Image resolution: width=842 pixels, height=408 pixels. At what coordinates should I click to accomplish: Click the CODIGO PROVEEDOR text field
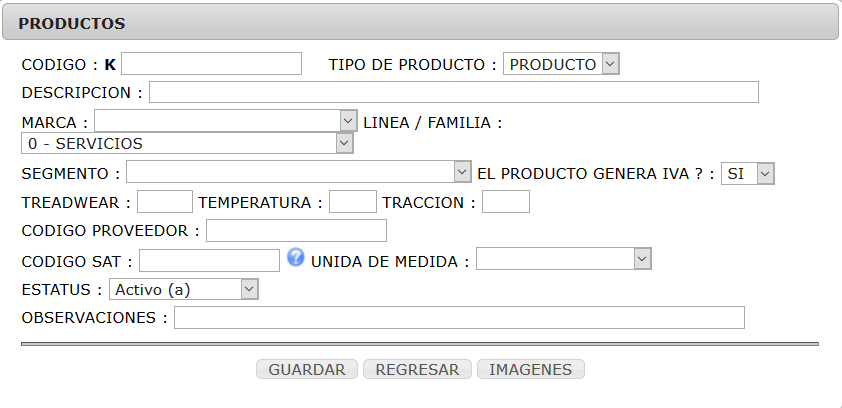click(x=296, y=230)
